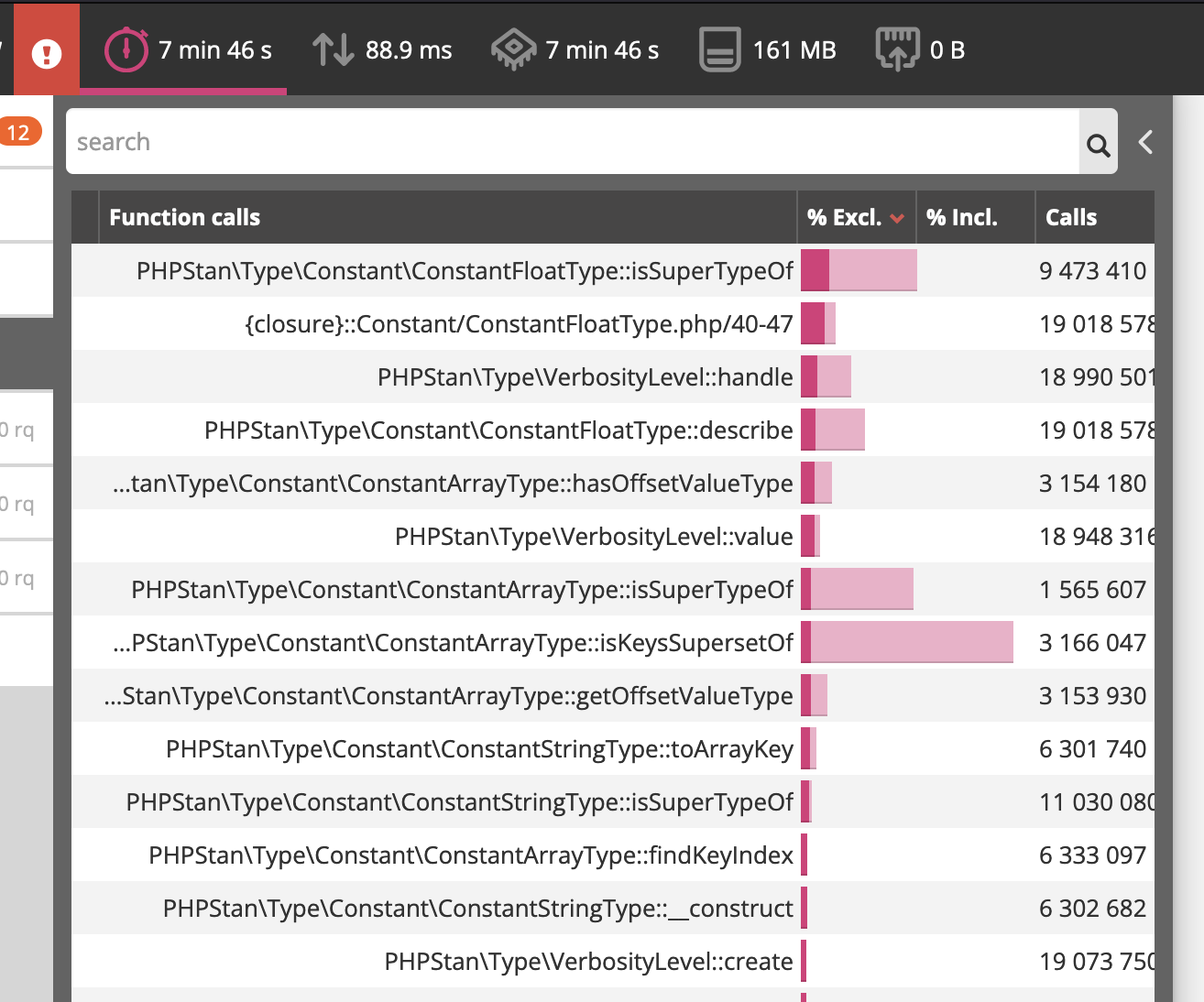Select ConstantArrayType::isKeysSupersetOf row

[x=613, y=642]
